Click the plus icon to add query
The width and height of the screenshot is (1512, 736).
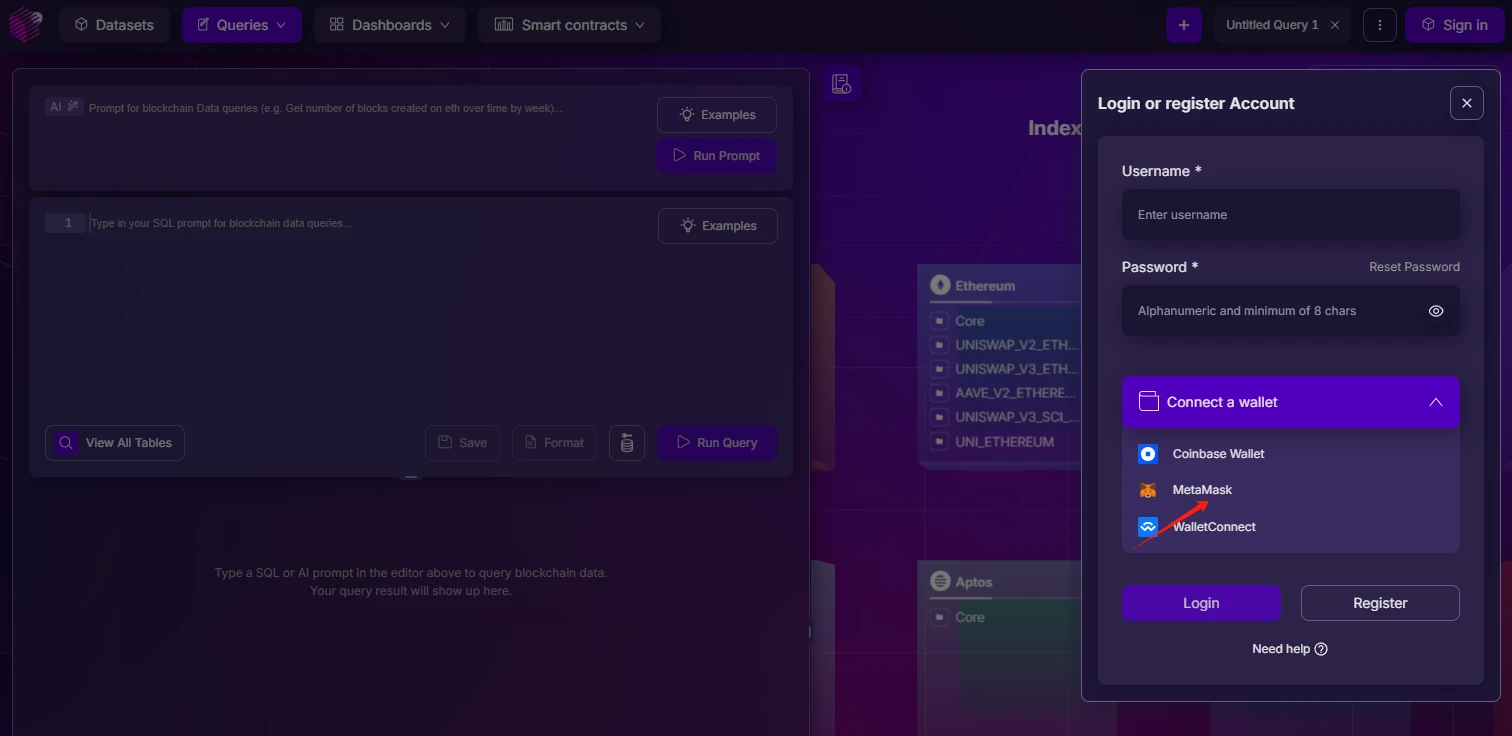pyautogui.click(x=1183, y=25)
